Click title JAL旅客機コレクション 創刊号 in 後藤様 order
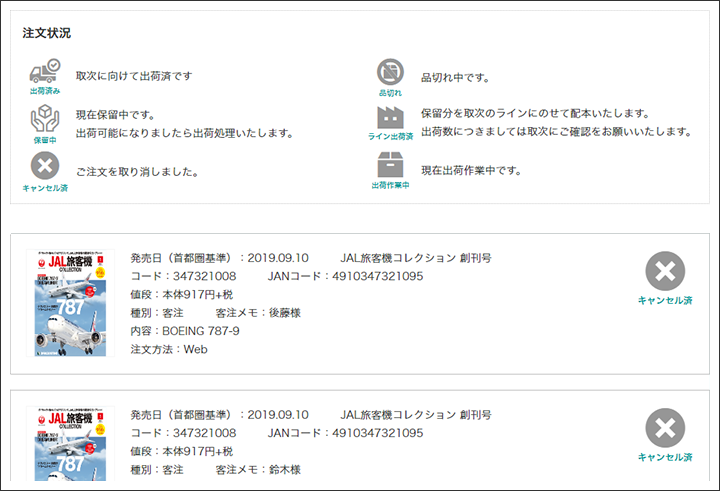Viewport: 720px width, 491px height. pyautogui.click(x=416, y=258)
